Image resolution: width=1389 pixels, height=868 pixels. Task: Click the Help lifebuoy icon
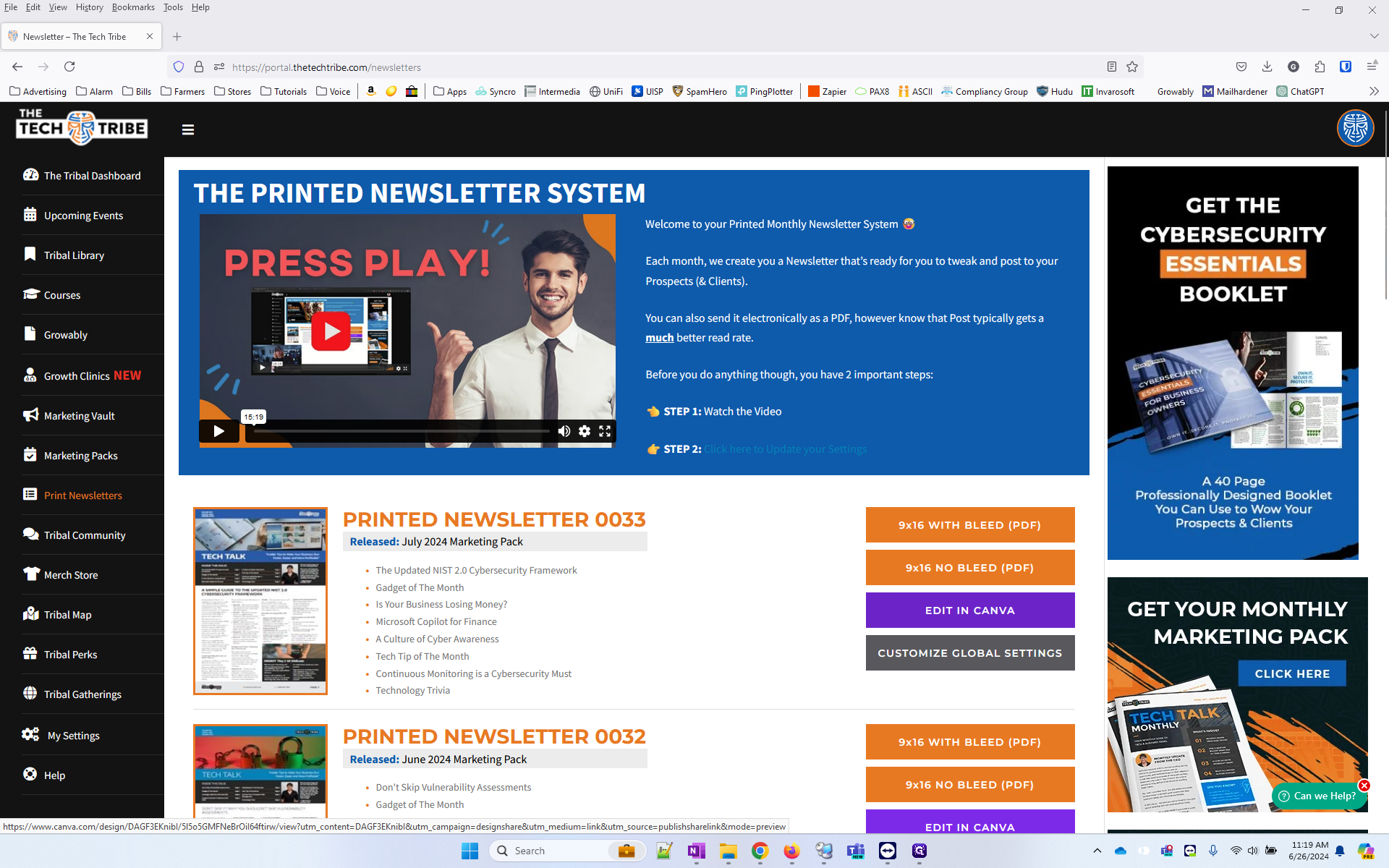pos(30,774)
